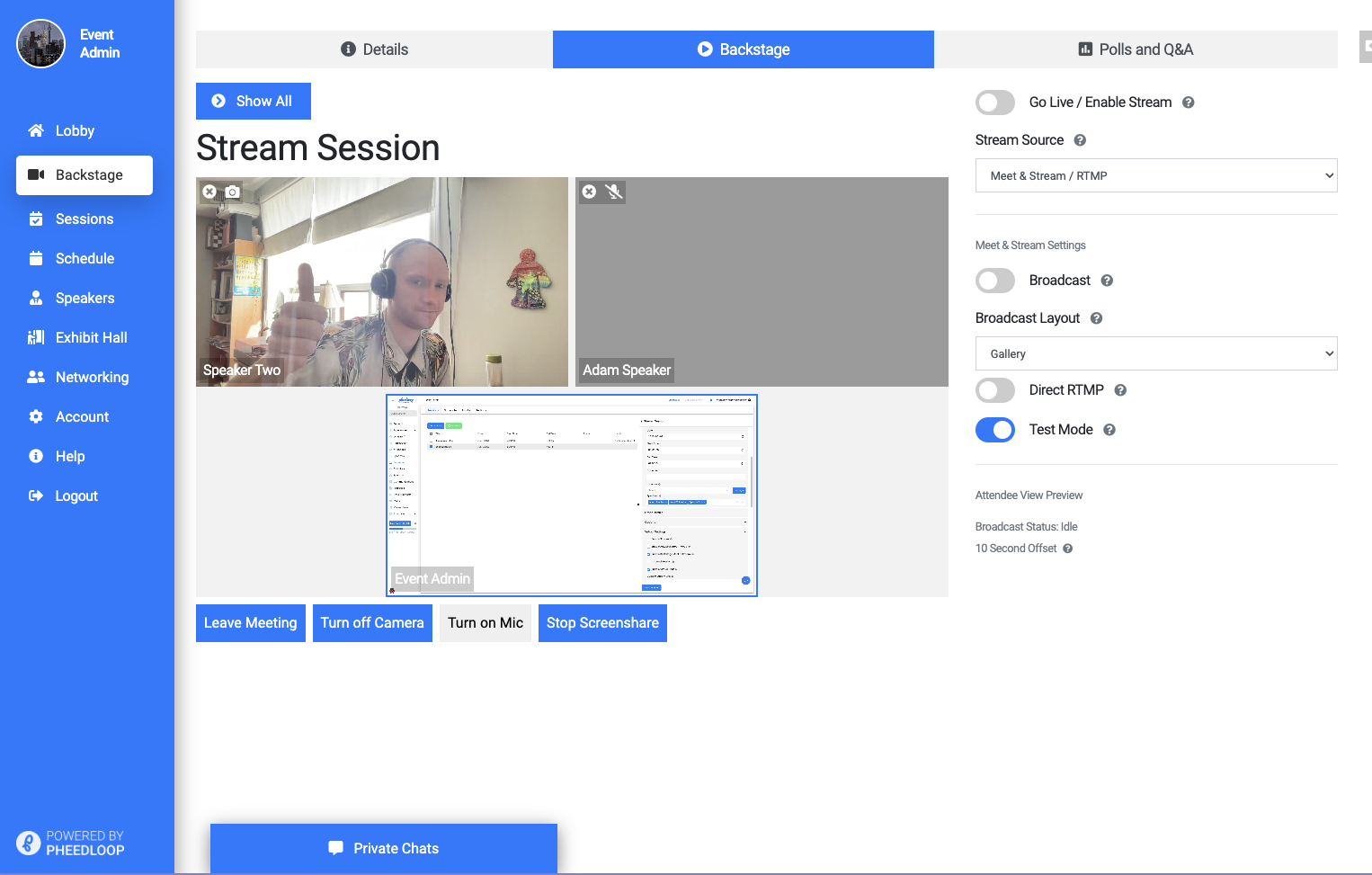Change Broadcast Layout from Gallery dropdown
The image size is (1372, 875).
coord(1155,353)
